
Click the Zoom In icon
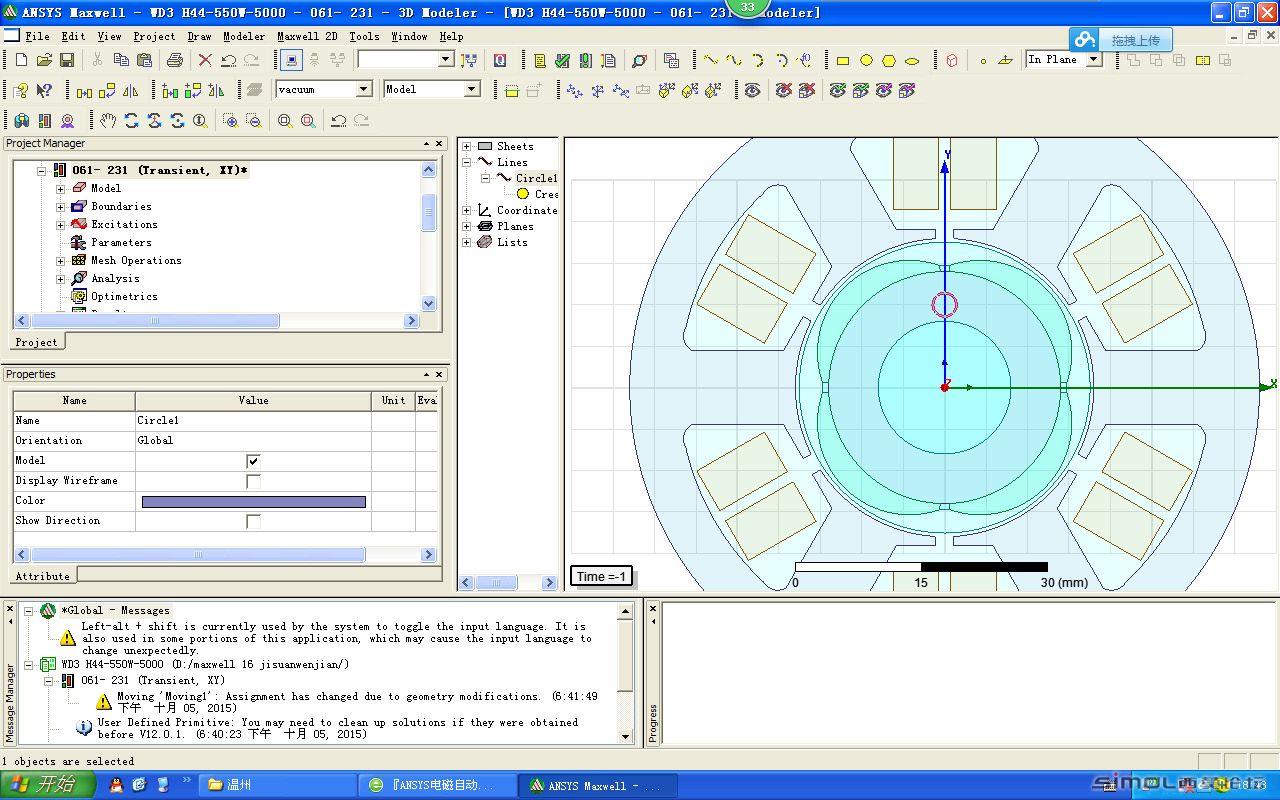click(x=231, y=120)
